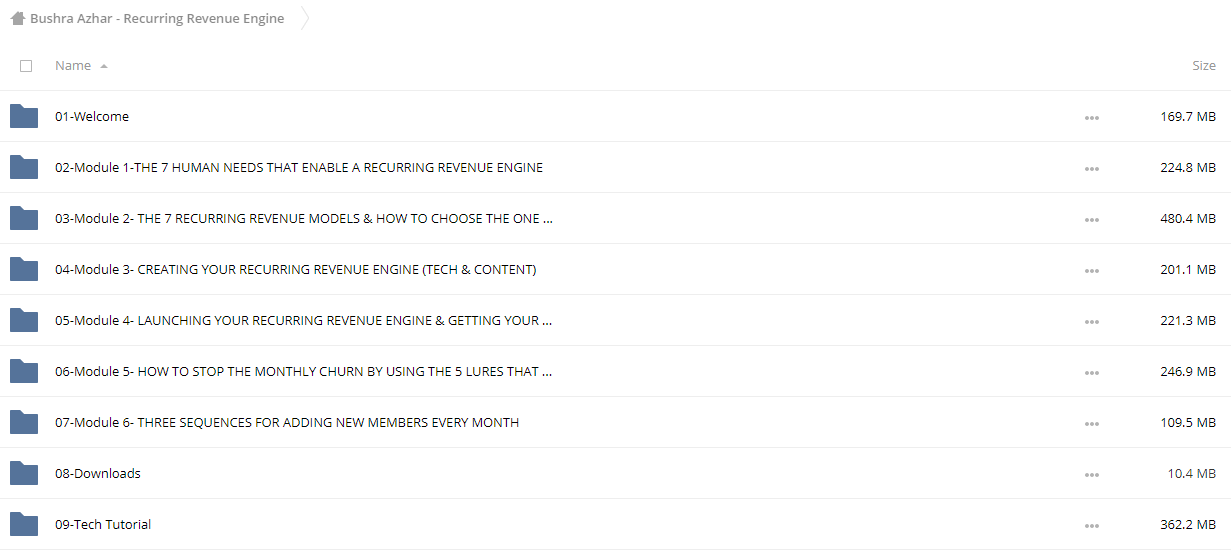1231x551 pixels.
Task: Open 06-Module 5 Monthly Churn folder
Action: pos(303,371)
